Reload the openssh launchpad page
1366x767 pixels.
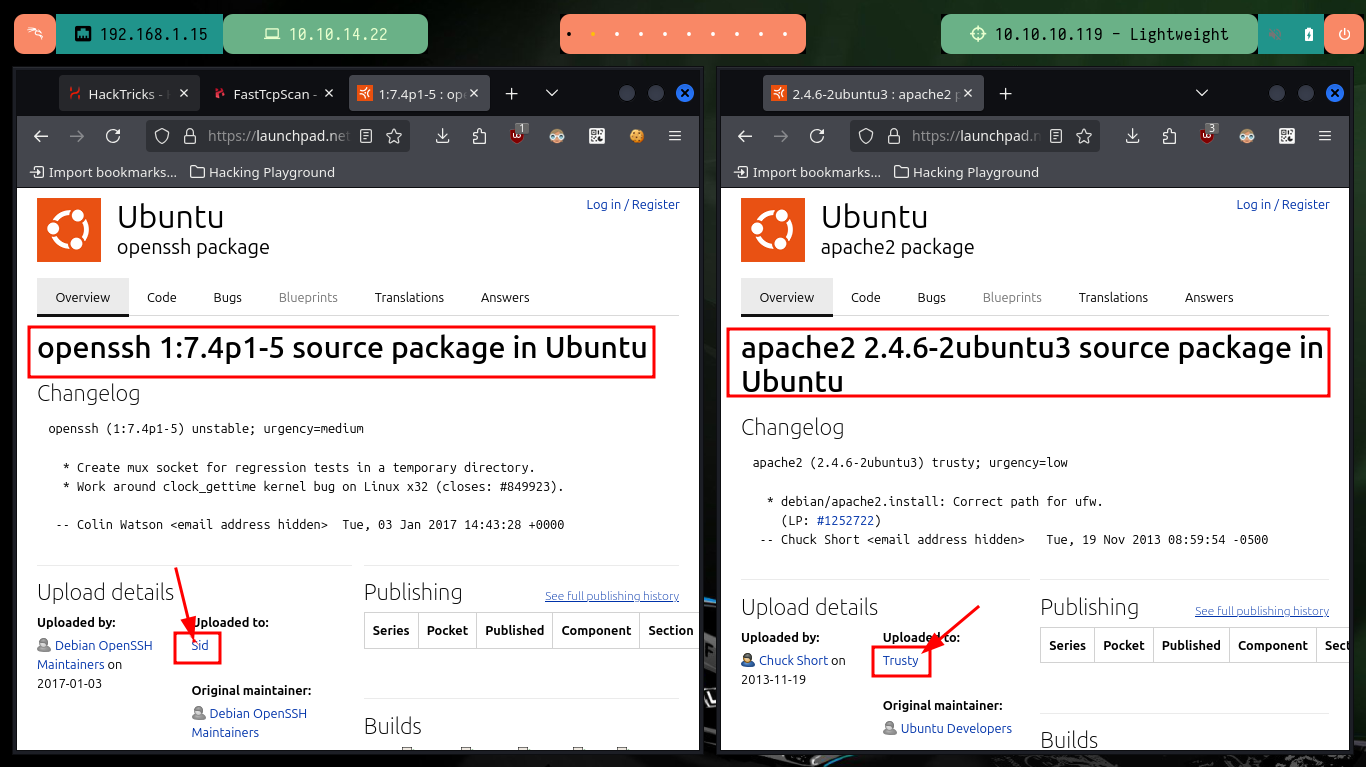click(x=113, y=136)
